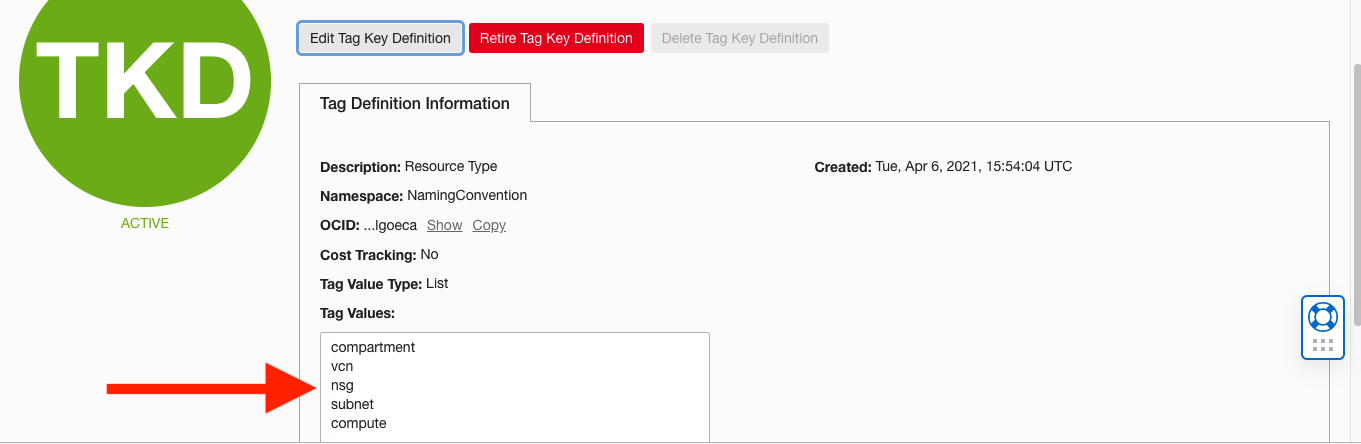The width and height of the screenshot is (1361, 444).
Task: Select vcn in Tag Values list
Action: [342, 366]
